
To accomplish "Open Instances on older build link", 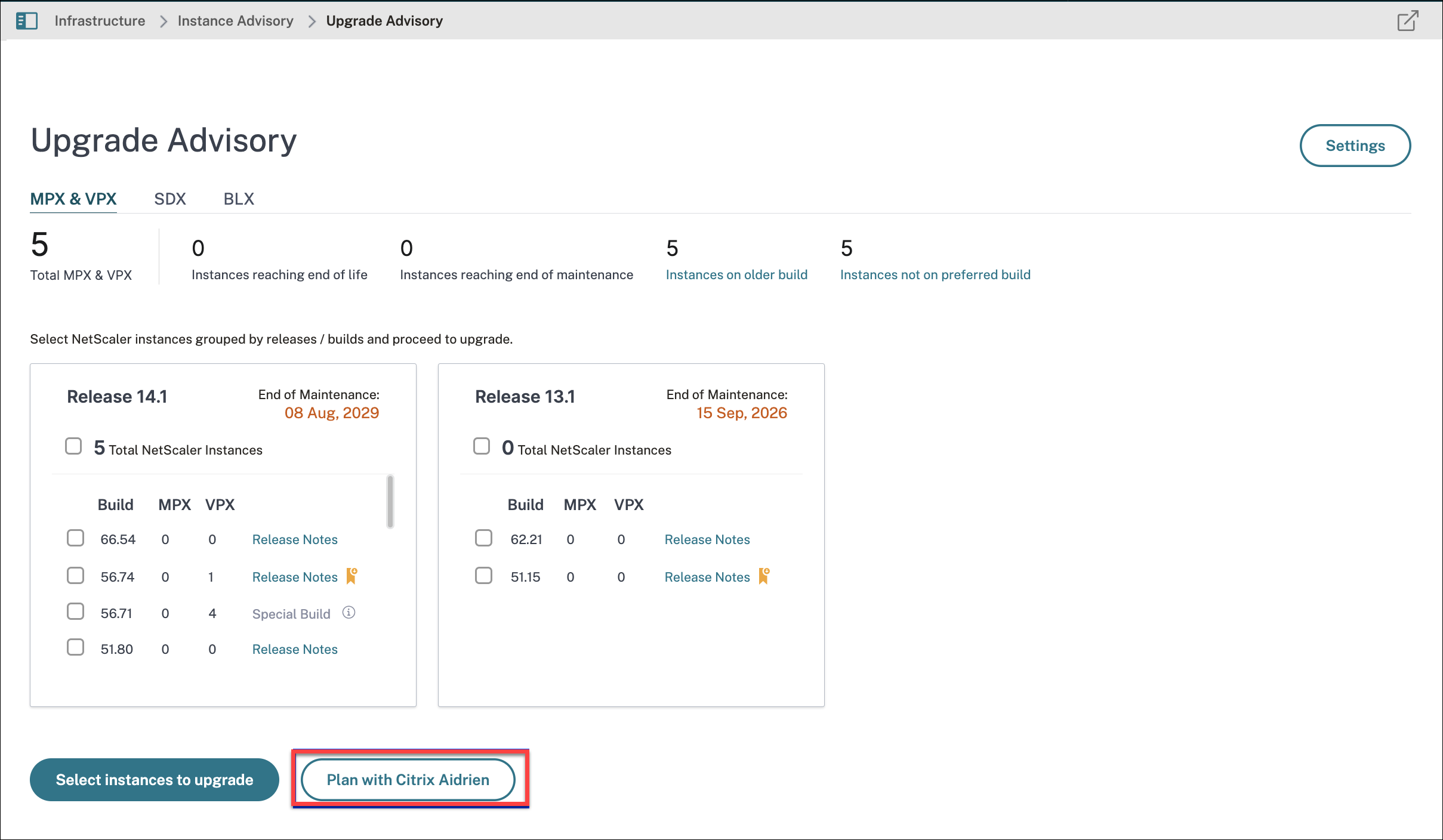I will point(736,274).
